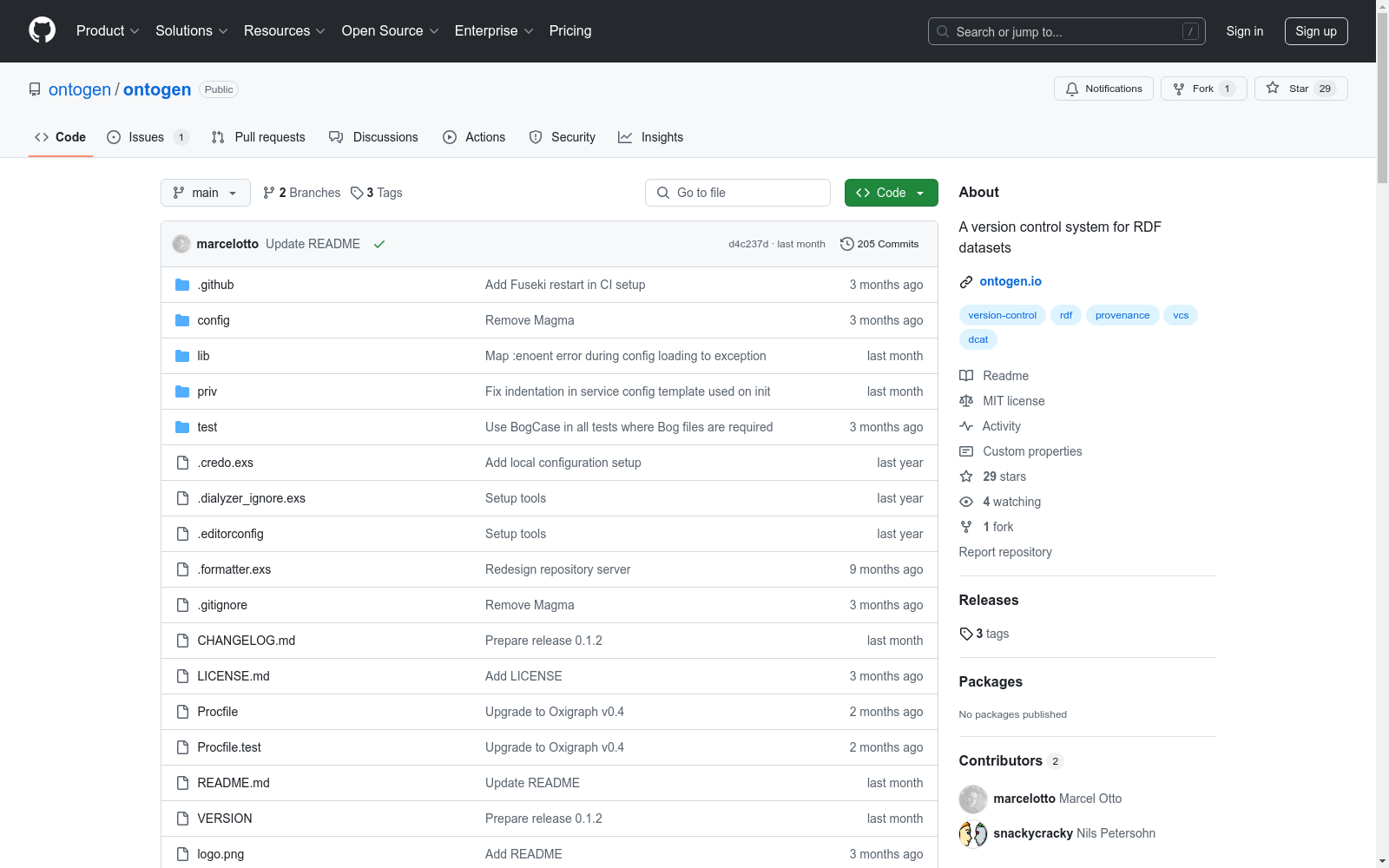Screen dimensions: 1389x868
Task: Click the green check status icon
Action: [x=379, y=244]
